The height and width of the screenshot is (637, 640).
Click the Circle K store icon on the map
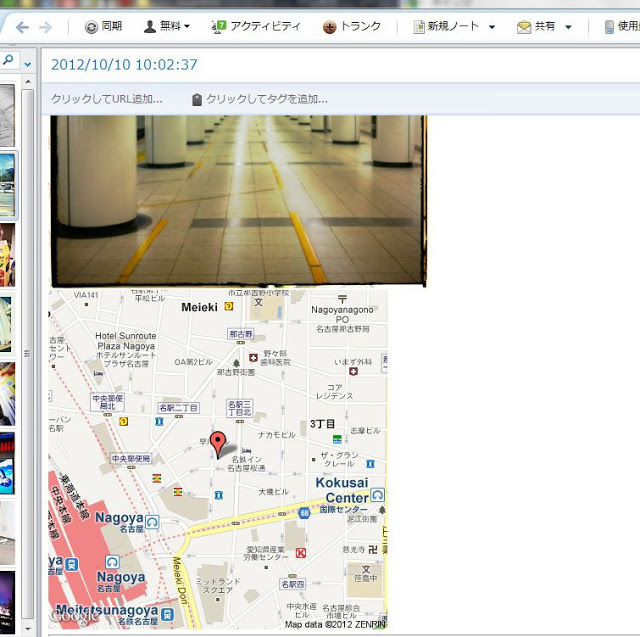click(x=301, y=553)
